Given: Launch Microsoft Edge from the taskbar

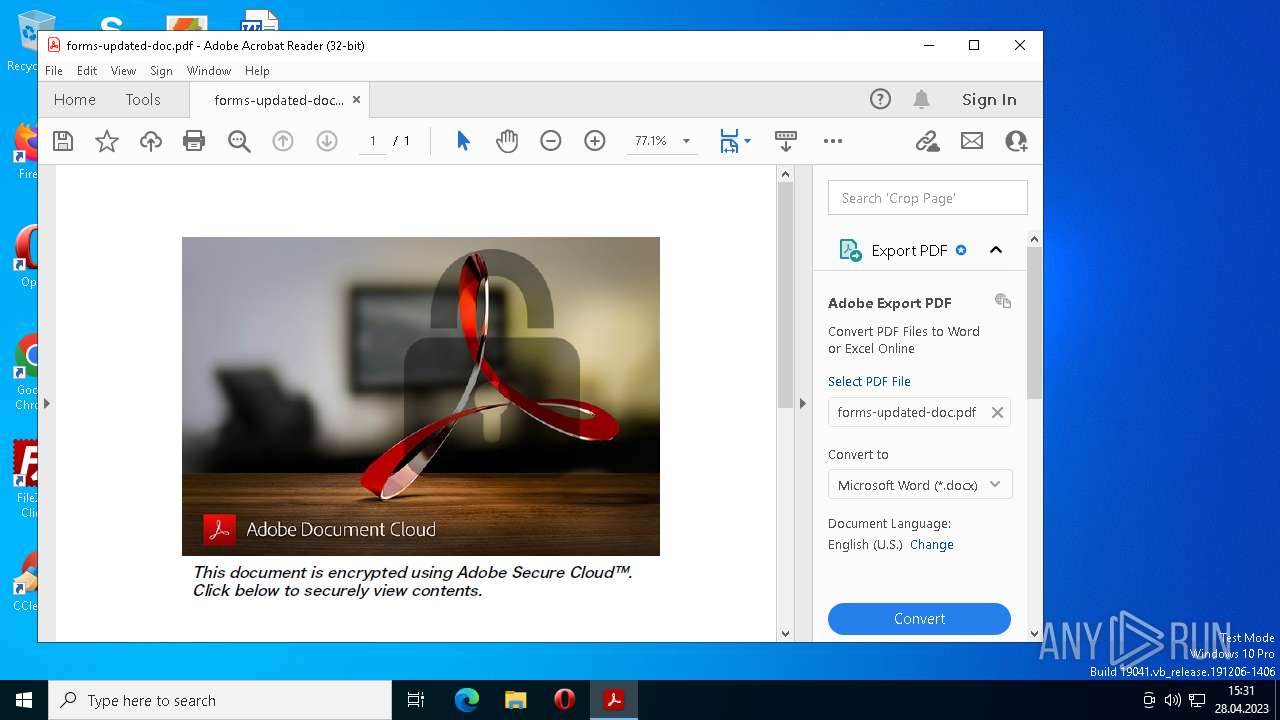Looking at the screenshot, I should [x=467, y=700].
